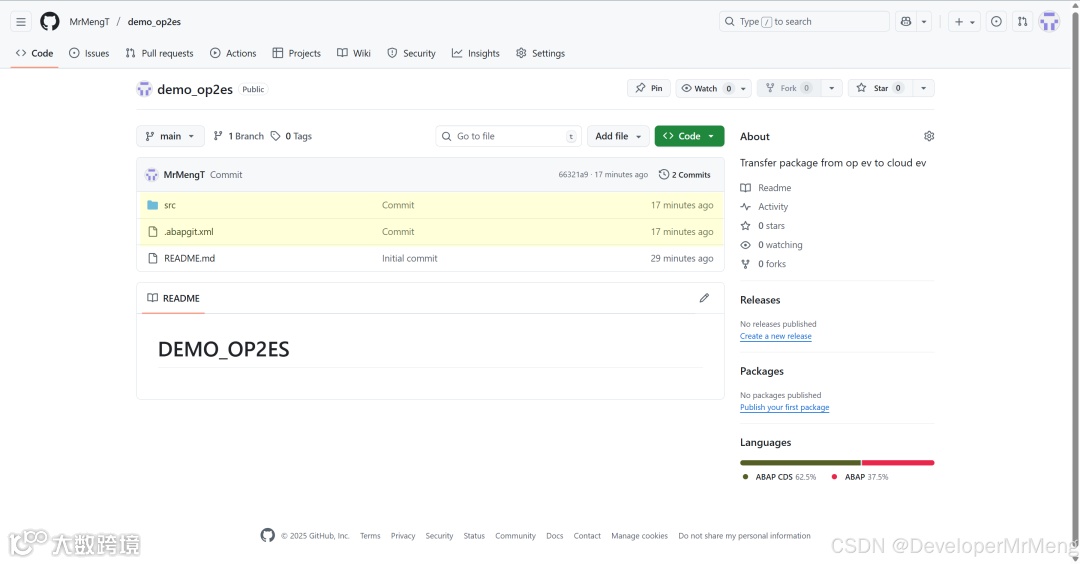Open Readme link in About
Viewport: 1080px width, 564px height.
click(x=766, y=188)
